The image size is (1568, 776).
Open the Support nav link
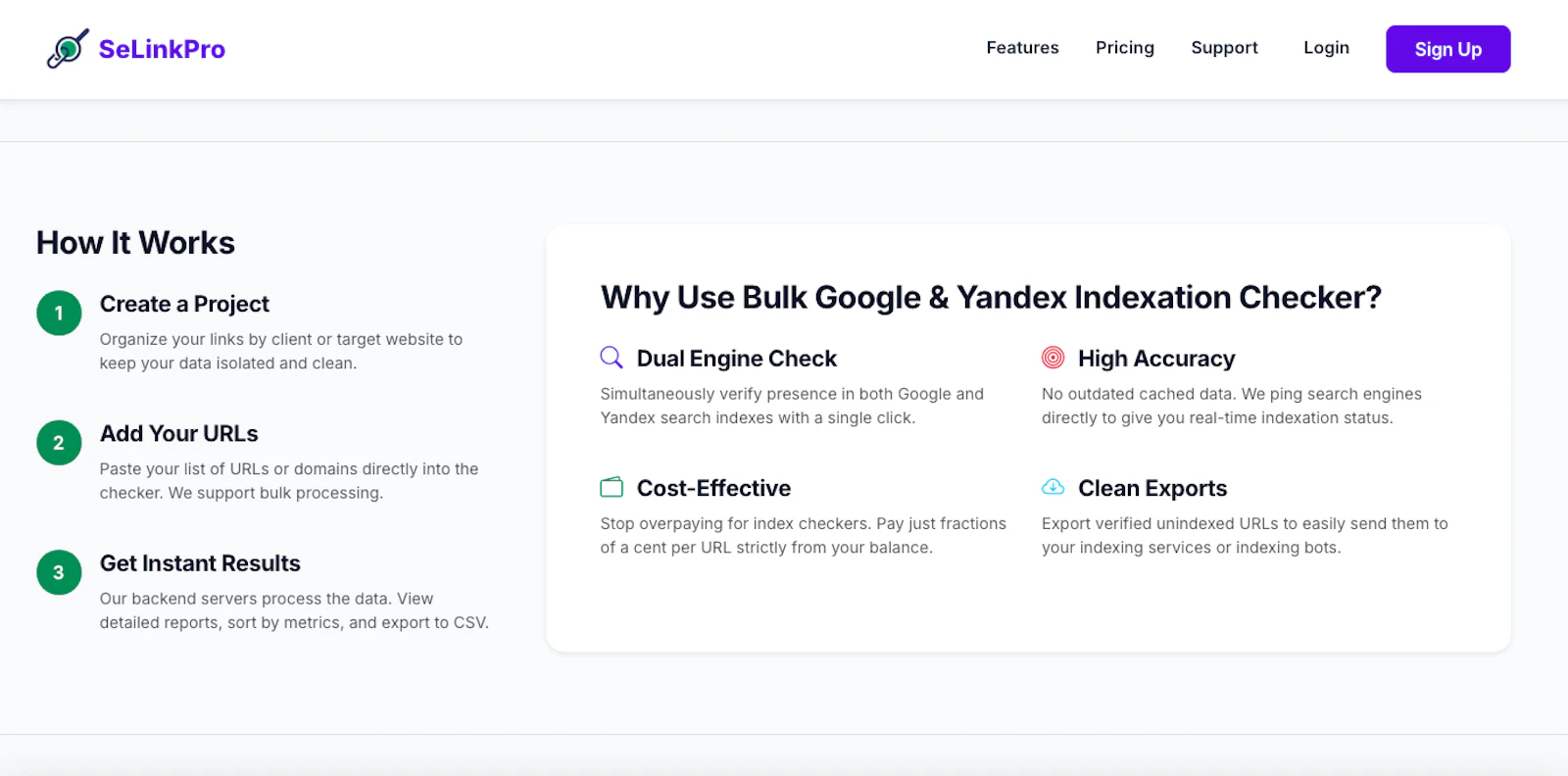point(1224,47)
